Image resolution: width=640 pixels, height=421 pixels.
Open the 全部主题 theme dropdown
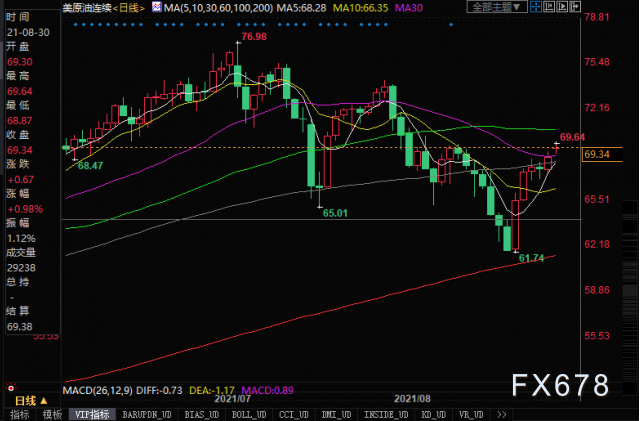pyautogui.click(x=496, y=7)
